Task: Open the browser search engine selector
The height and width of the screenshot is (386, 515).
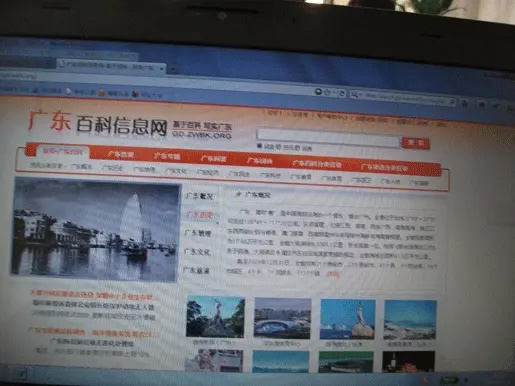Action: pyautogui.click(x=355, y=95)
